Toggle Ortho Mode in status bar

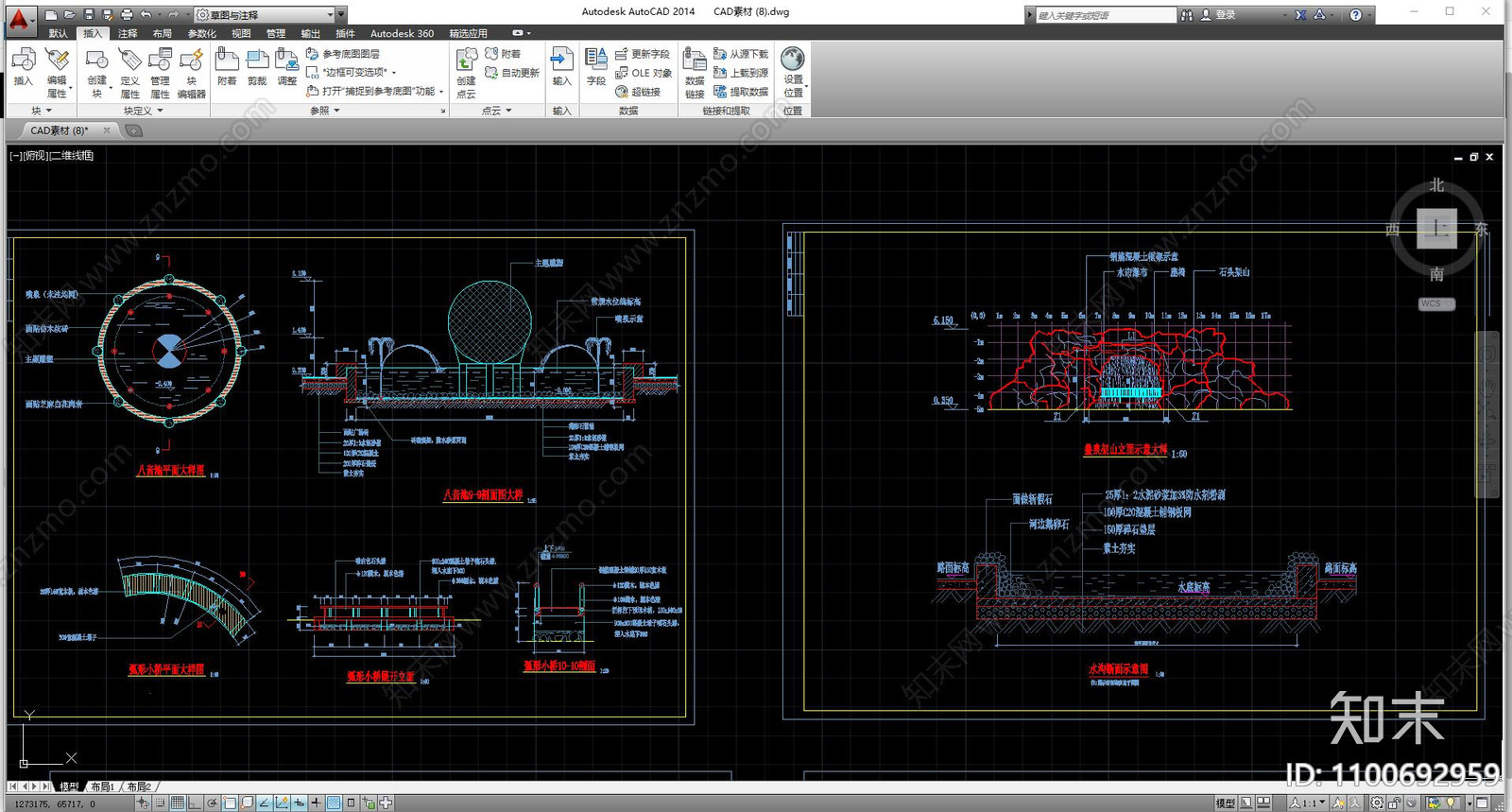[x=195, y=803]
